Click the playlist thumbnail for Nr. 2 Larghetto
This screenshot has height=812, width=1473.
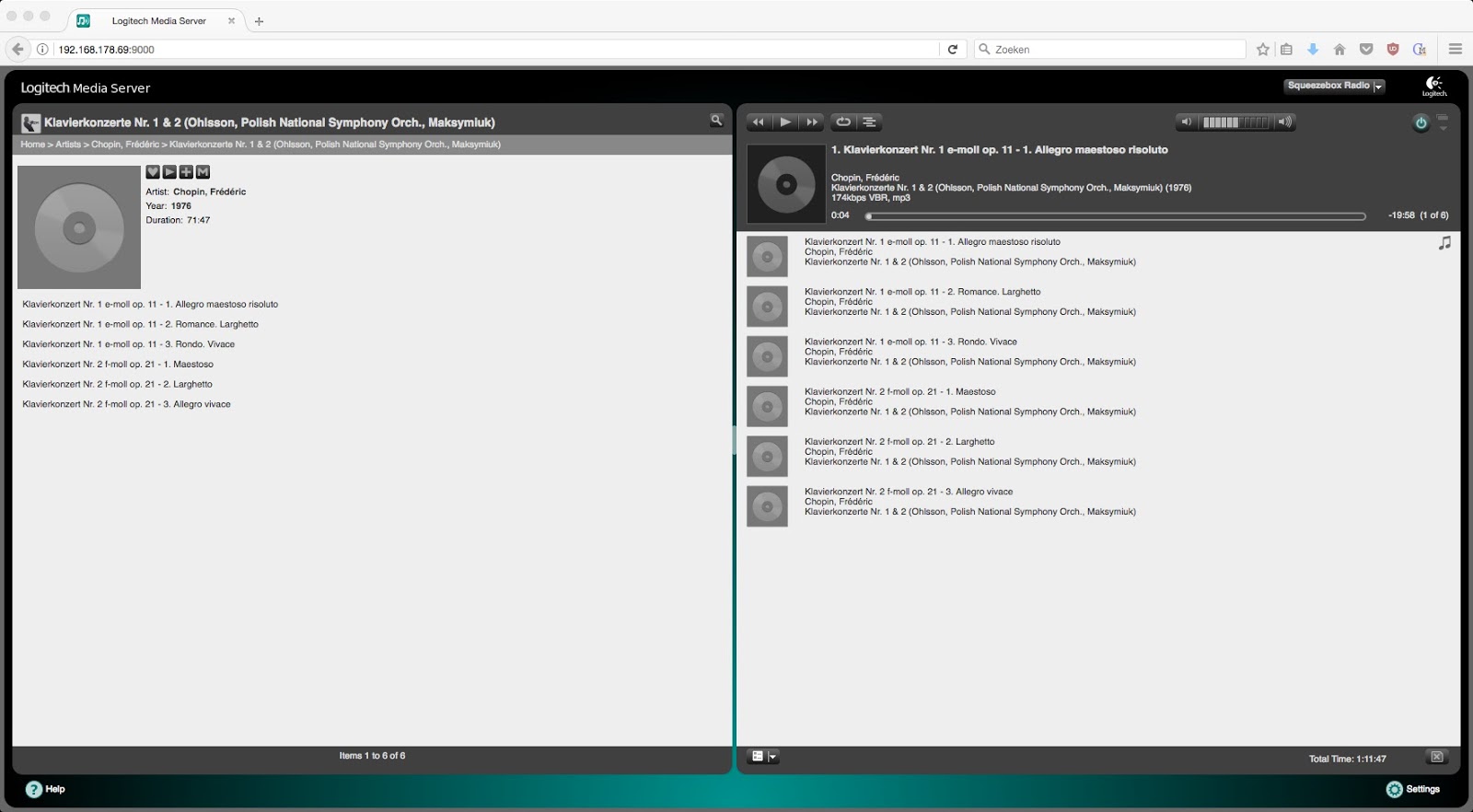[x=767, y=457]
